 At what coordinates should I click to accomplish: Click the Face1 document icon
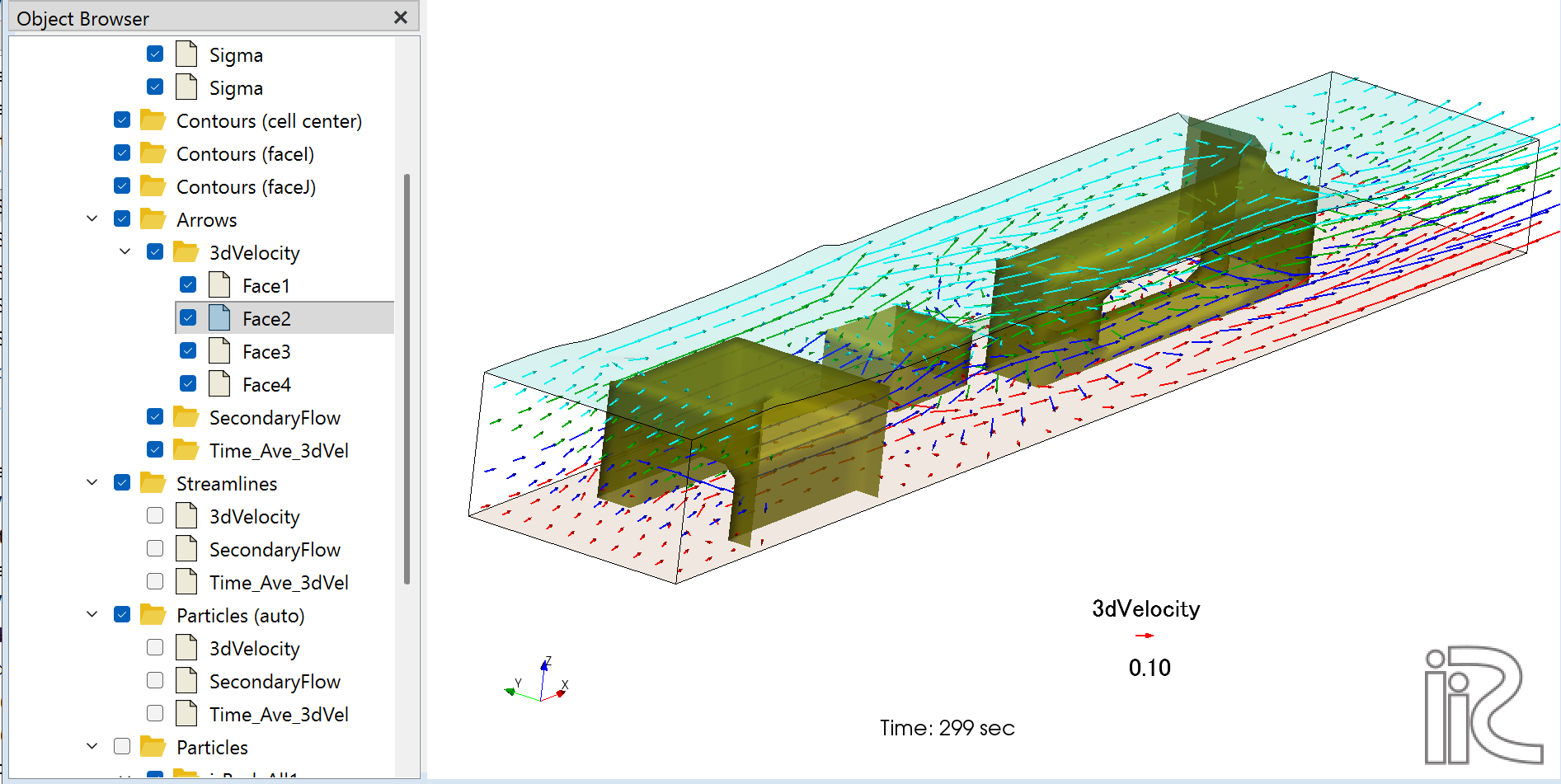click(x=219, y=284)
